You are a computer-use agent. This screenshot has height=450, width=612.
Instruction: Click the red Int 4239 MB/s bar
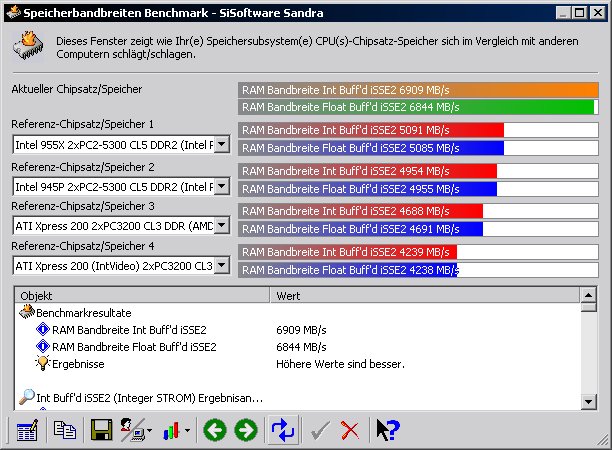click(347, 252)
